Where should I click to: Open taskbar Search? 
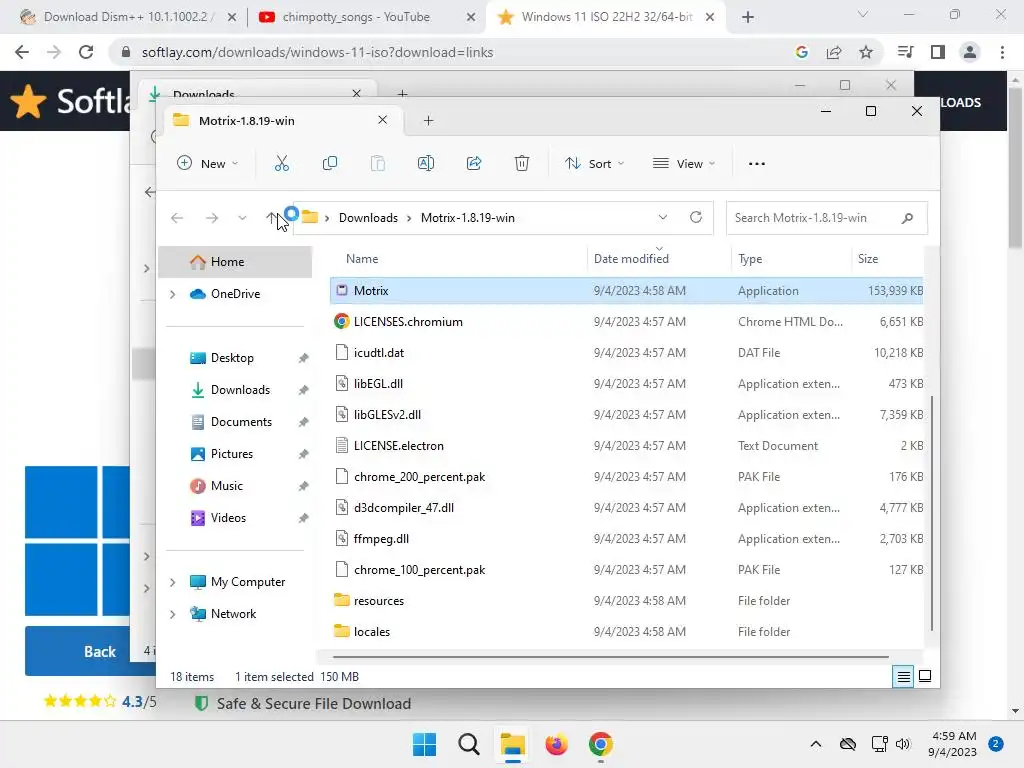tap(468, 744)
